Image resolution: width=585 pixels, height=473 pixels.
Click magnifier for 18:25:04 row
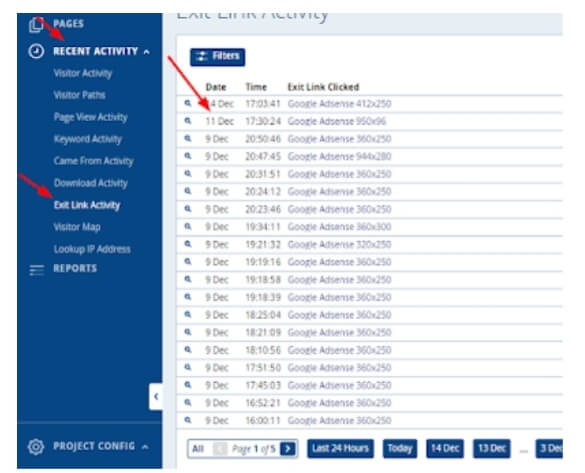pyautogui.click(x=188, y=314)
